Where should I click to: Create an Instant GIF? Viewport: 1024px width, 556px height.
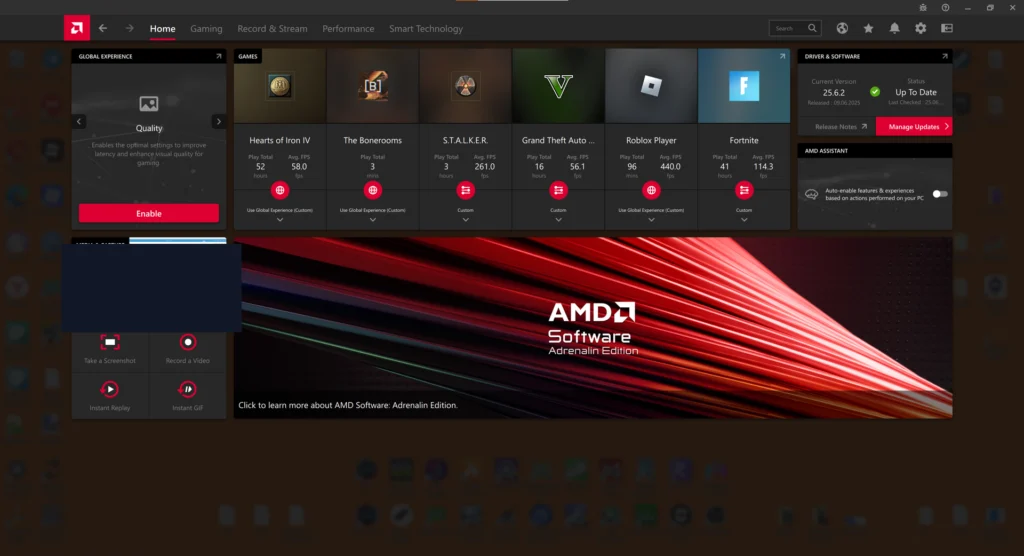187,396
